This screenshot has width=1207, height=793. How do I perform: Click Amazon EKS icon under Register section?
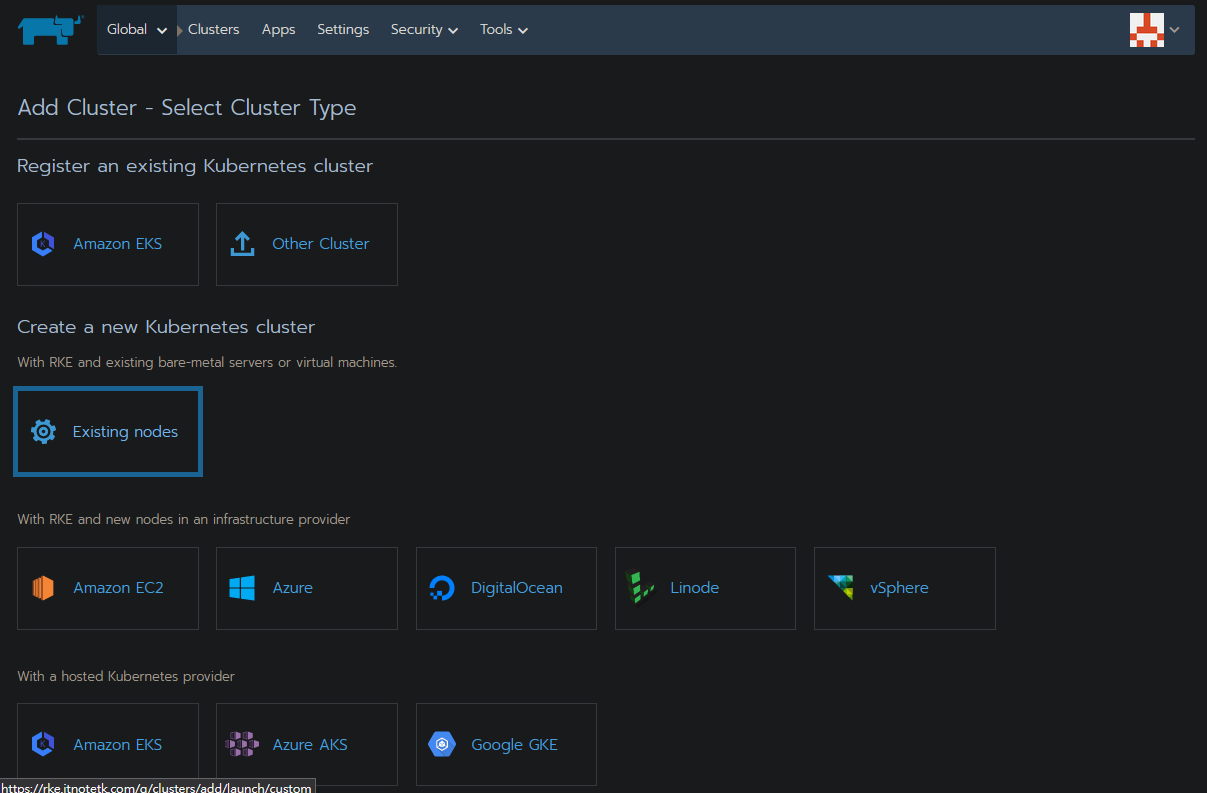tap(43, 244)
